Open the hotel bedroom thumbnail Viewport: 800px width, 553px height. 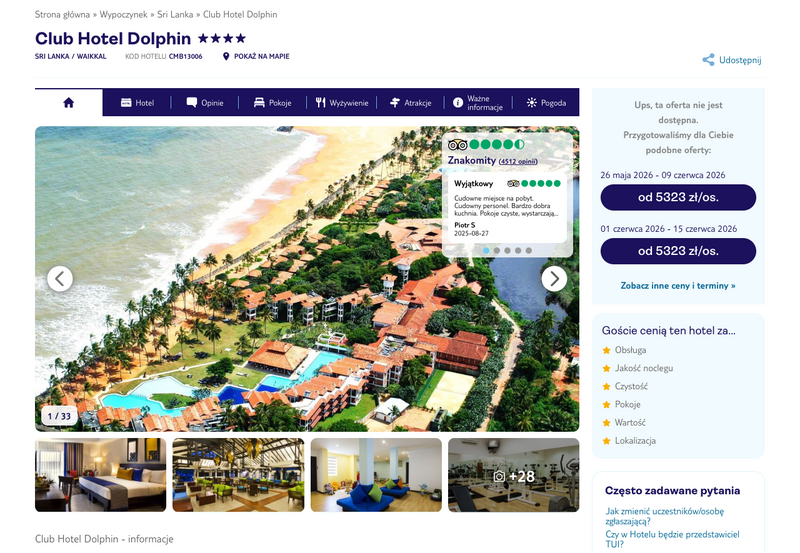[x=101, y=475]
